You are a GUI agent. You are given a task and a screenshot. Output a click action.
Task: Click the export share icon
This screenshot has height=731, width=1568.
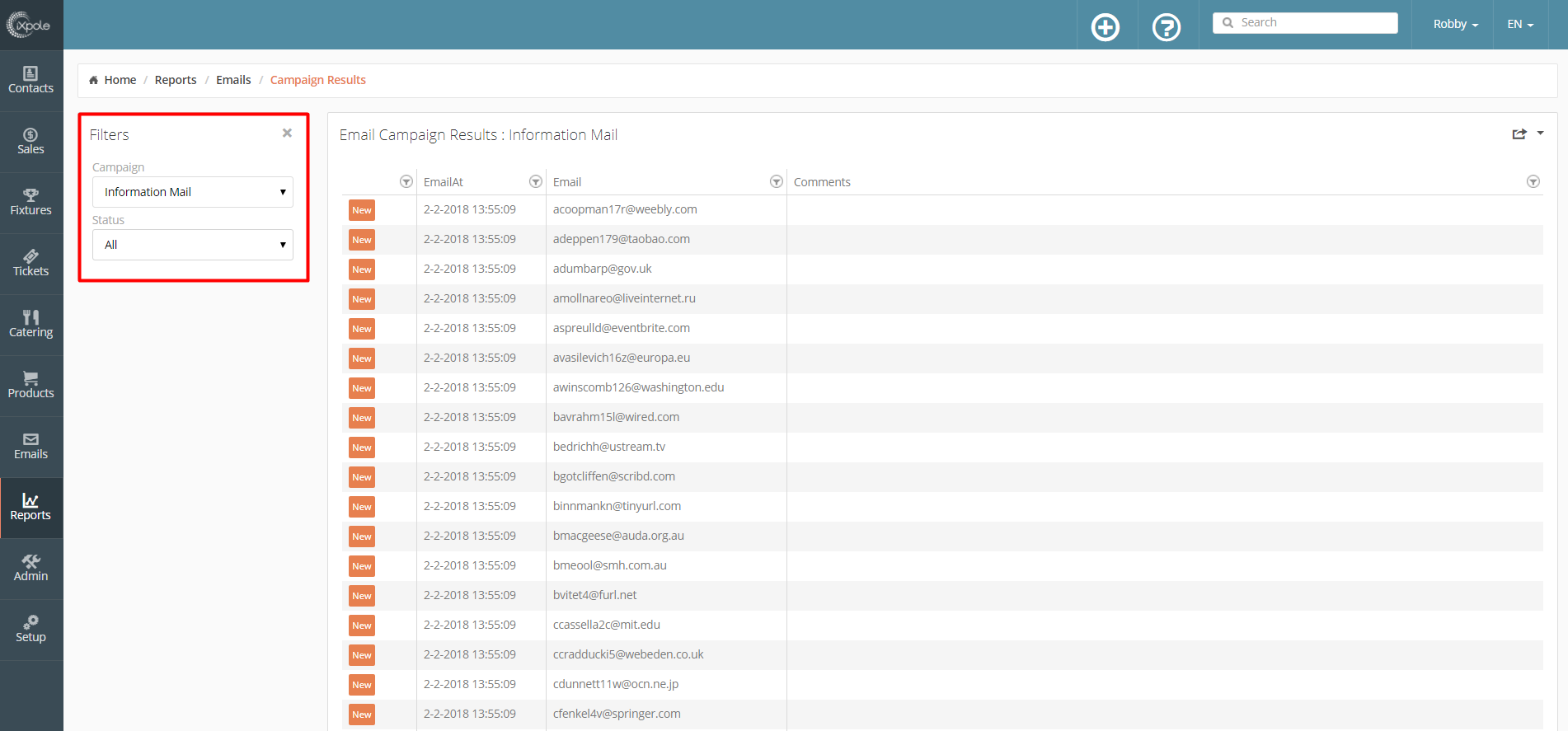point(1519,134)
